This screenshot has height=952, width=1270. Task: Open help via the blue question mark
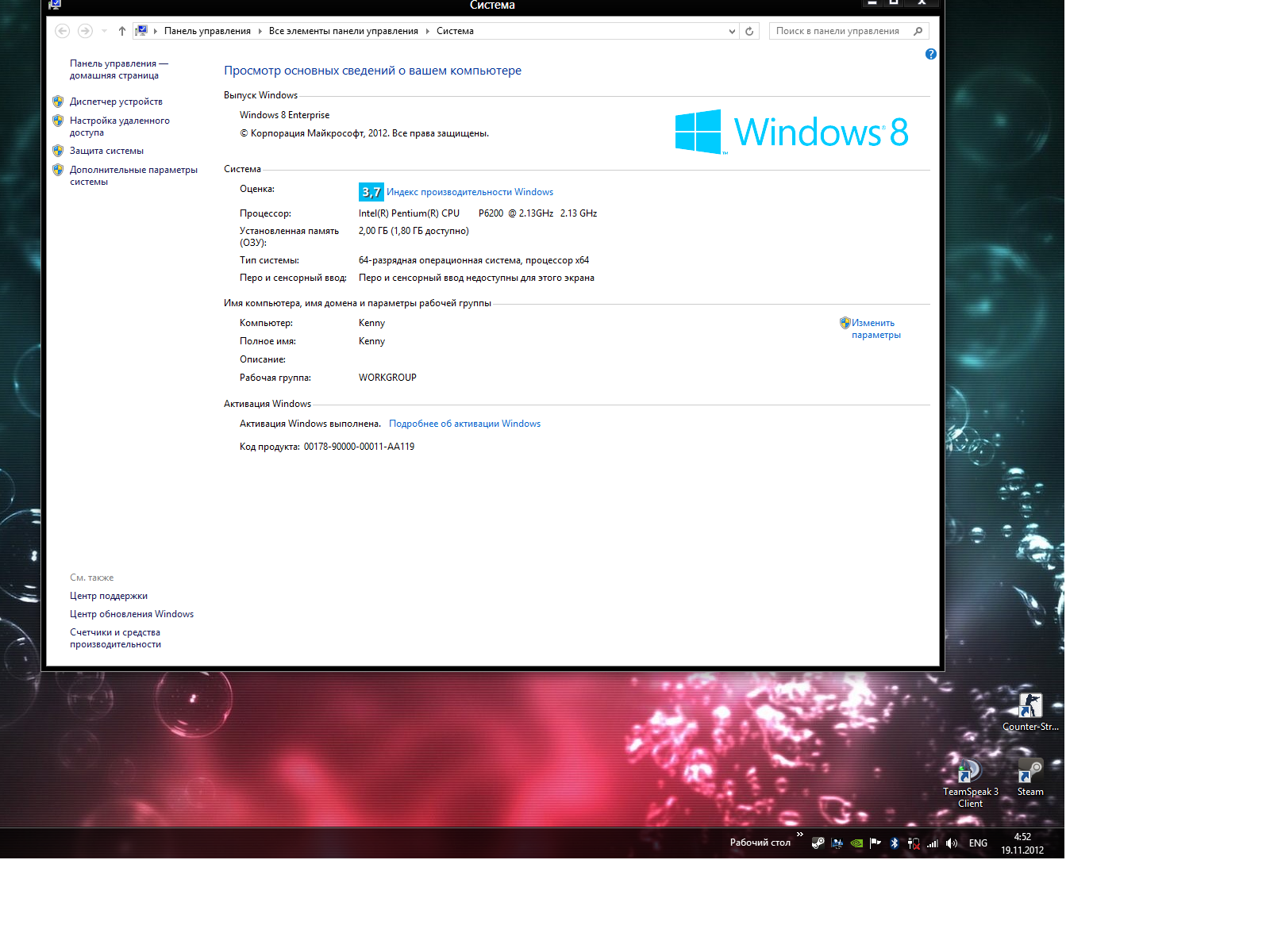click(x=931, y=54)
